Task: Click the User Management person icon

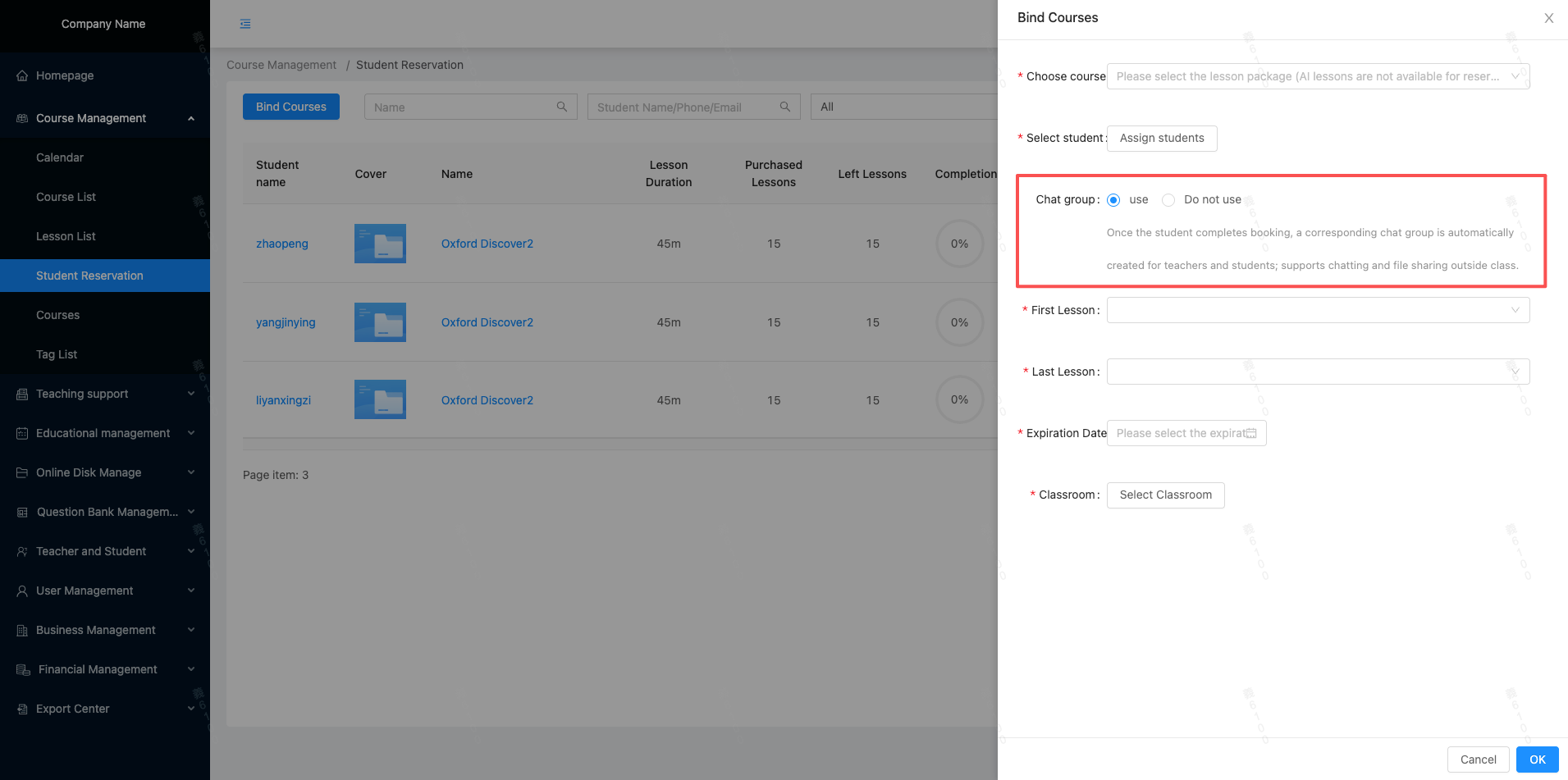Action: (22, 591)
